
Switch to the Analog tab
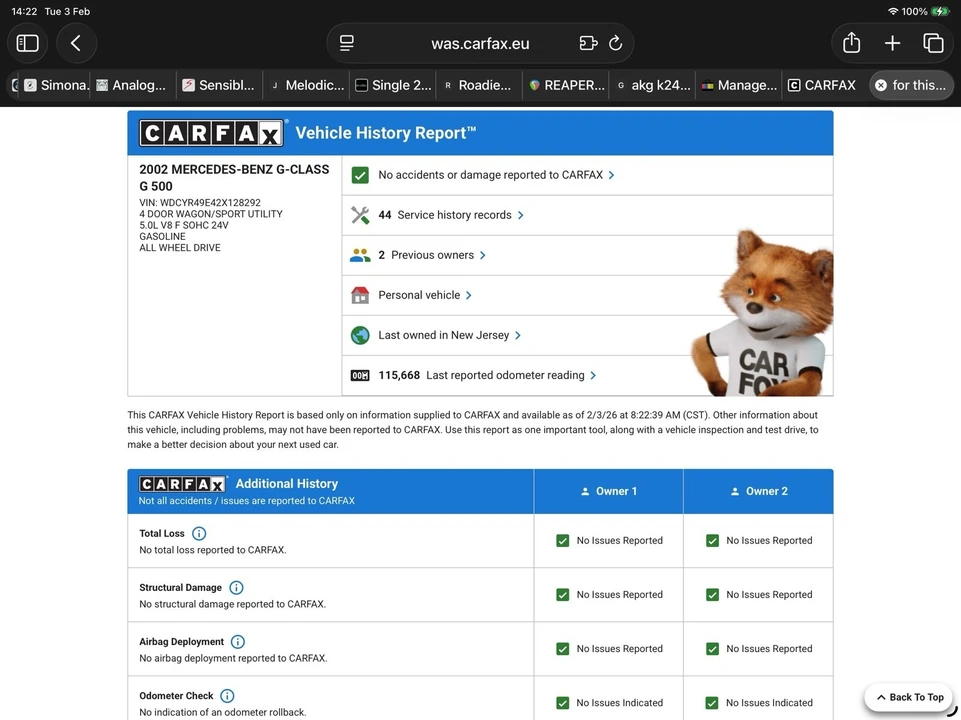pyautogui.click(x=132, y=85)
